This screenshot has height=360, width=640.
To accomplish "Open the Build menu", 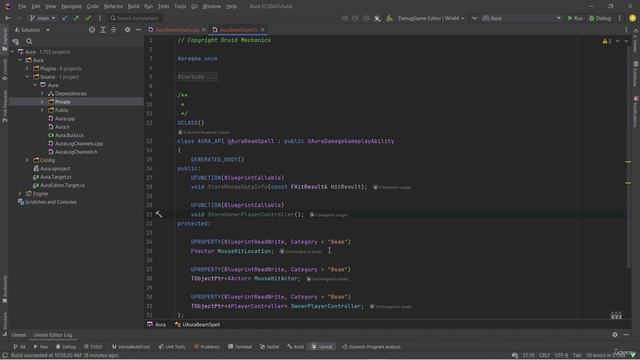I will [133, 7].
